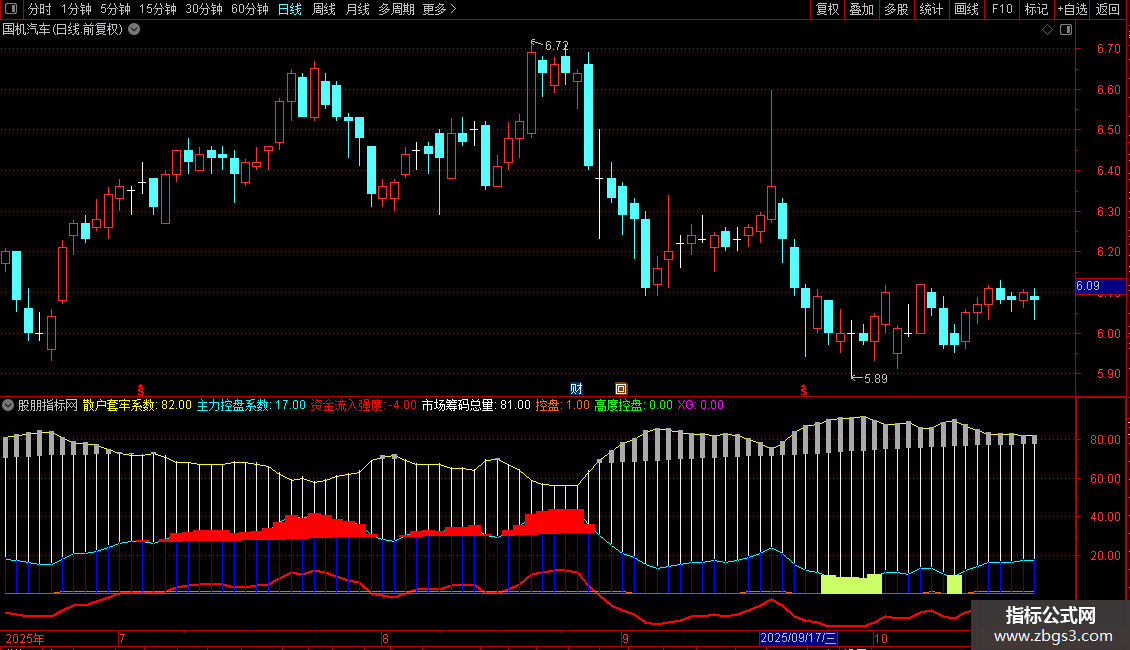The height and width of the screenshot is (650, 1130).
Task: Click the 80.00 indicator axis label
Action: tap(1105, 440)
